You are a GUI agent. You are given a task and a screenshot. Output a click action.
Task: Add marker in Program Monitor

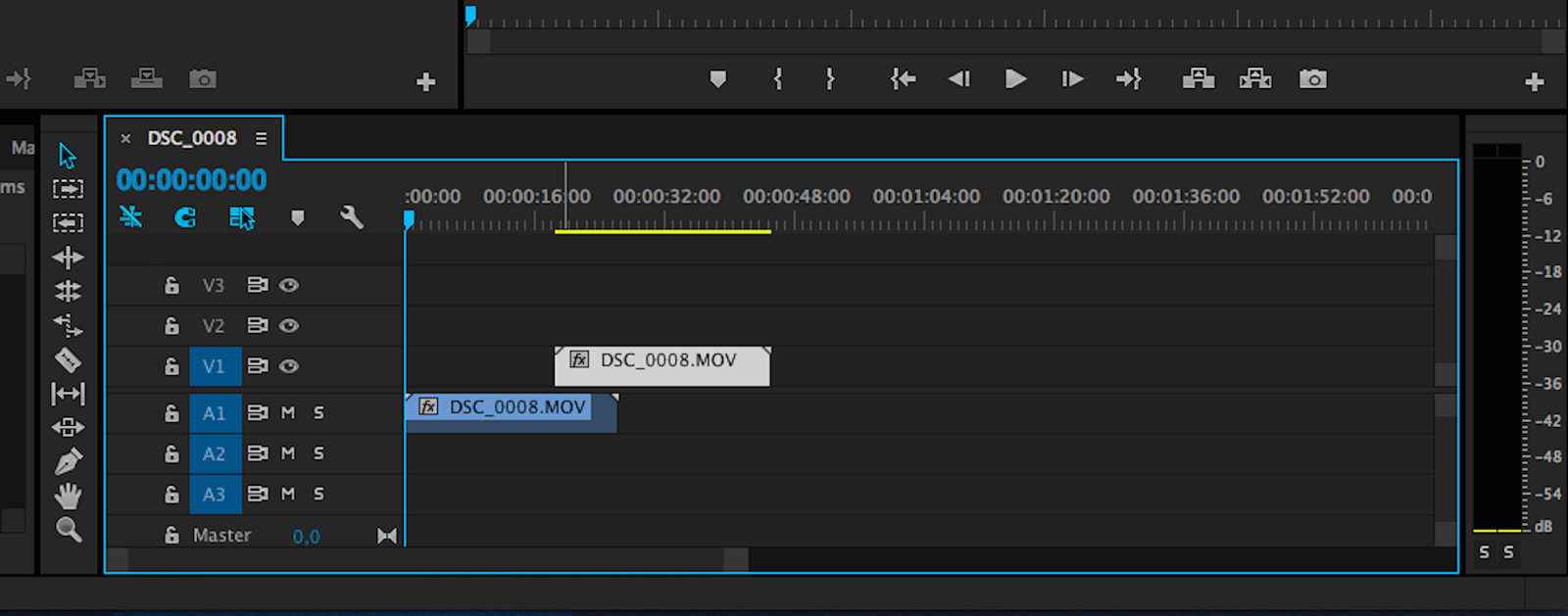tap(718, 79)
